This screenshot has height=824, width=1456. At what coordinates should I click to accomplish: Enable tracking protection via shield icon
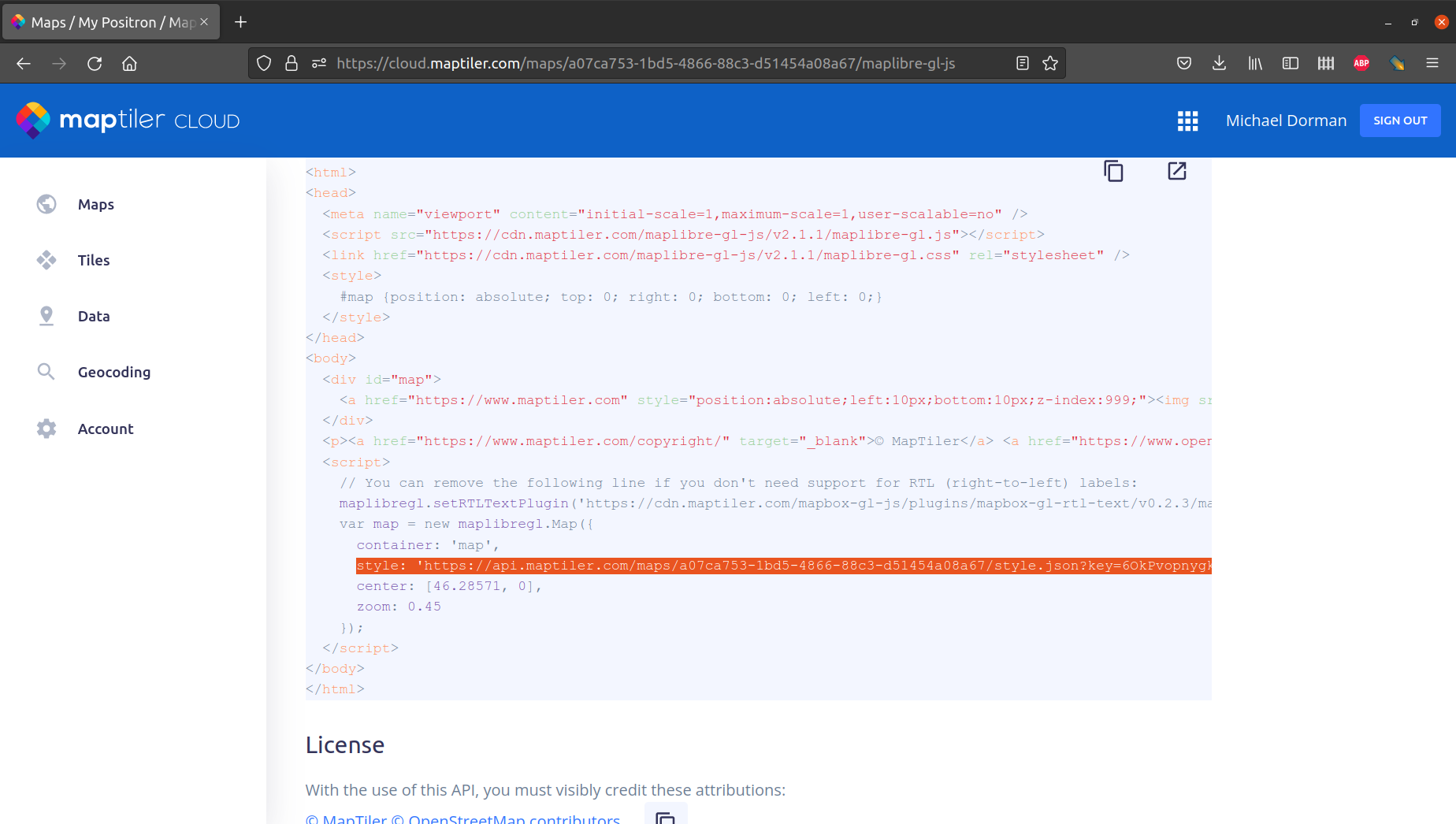[x=264, y=63]
